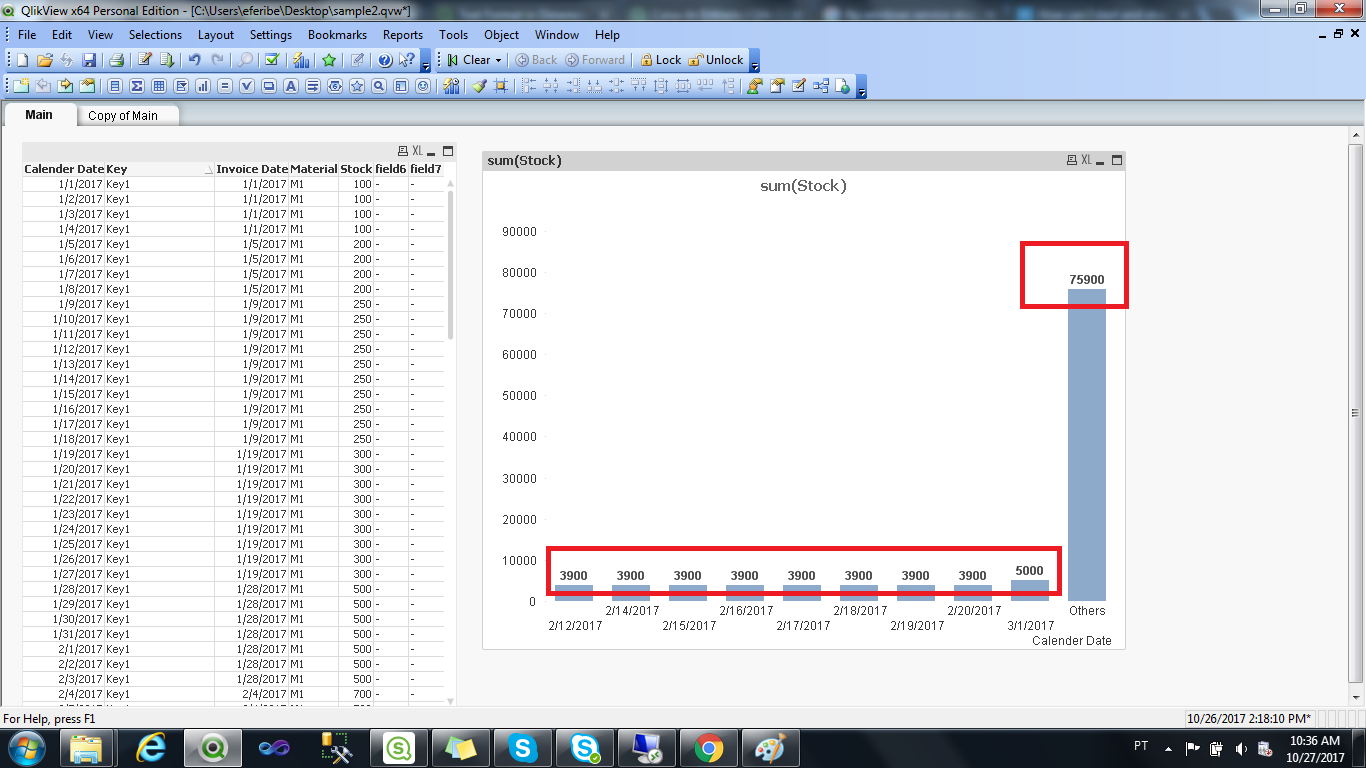Open standard toolbar options arrow

point(425,61)
